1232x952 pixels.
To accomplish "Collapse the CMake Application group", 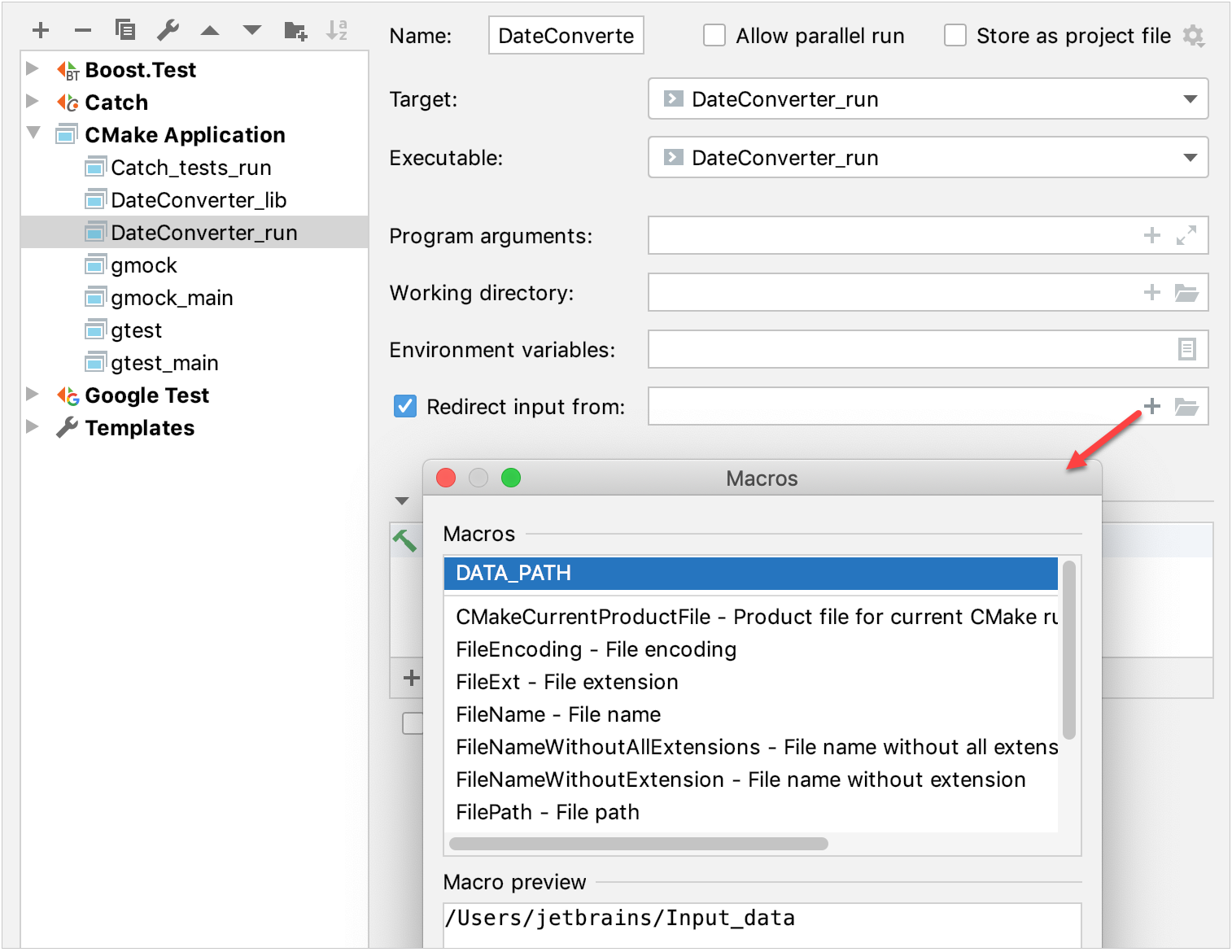I will [x=33, y=133].
